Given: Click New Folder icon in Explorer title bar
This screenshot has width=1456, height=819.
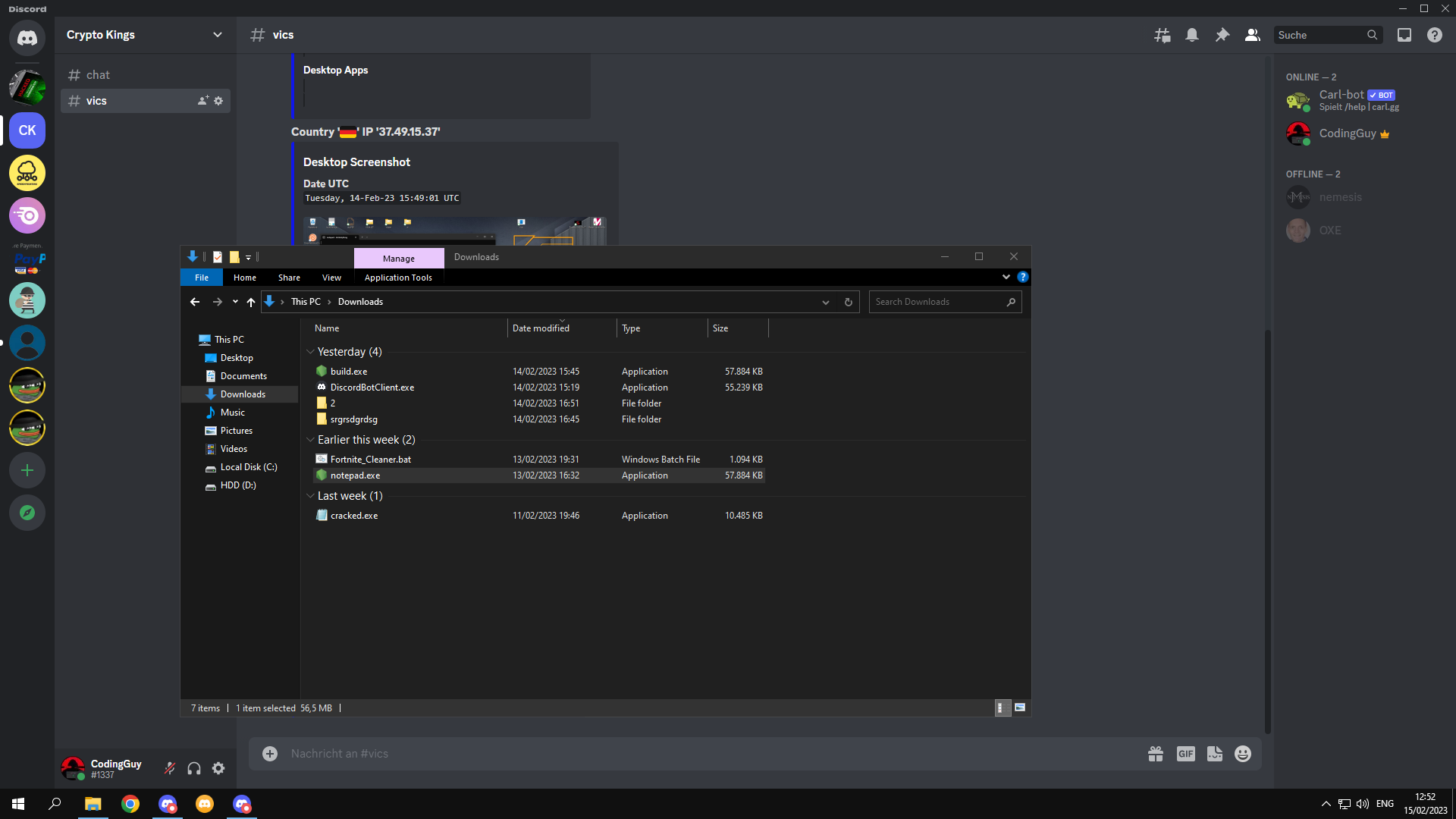Looking at the screenshot, I should click(x=234, y=257).
